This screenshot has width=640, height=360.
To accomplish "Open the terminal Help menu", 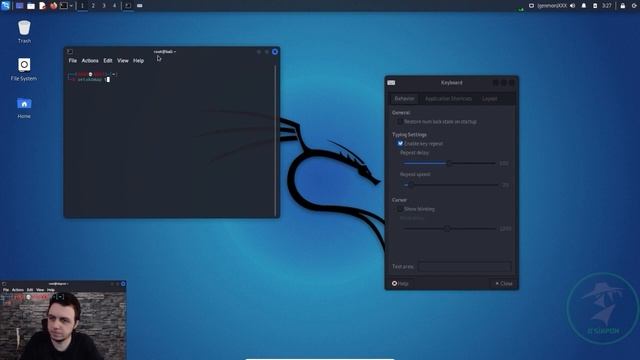I will point(138,60).
